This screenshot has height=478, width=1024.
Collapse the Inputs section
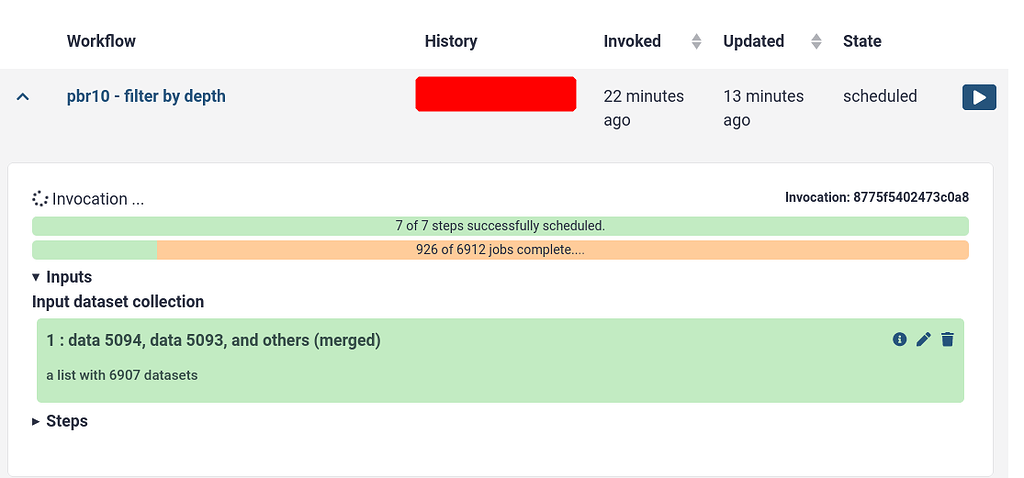coord(62,277)
